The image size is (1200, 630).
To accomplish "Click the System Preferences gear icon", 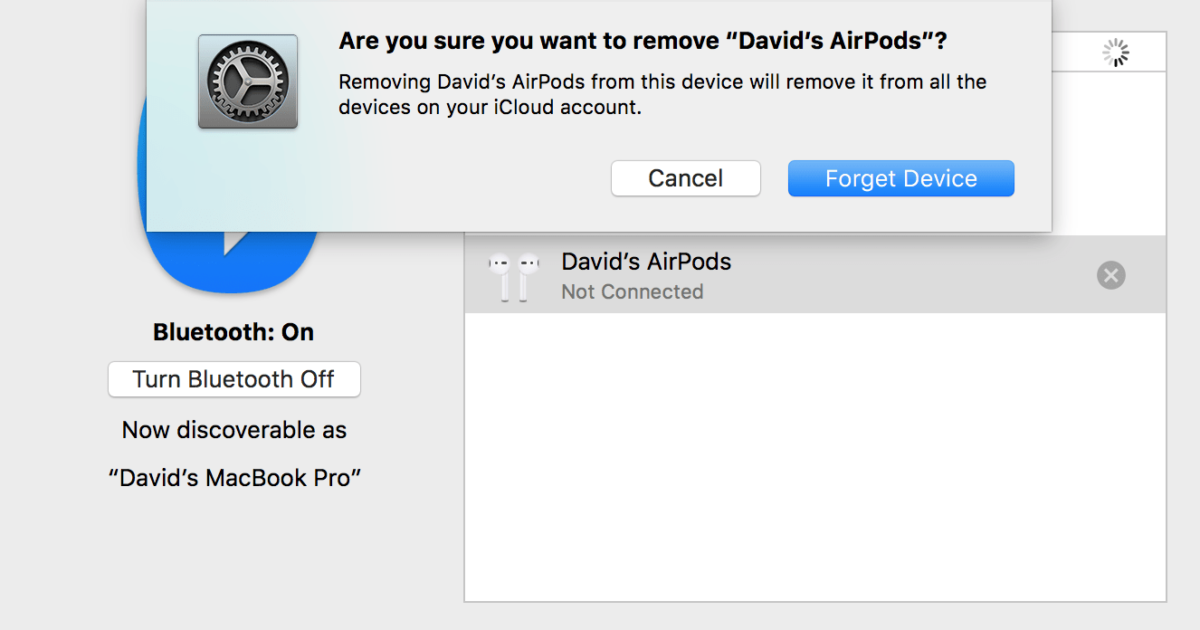I will point(248,82).
